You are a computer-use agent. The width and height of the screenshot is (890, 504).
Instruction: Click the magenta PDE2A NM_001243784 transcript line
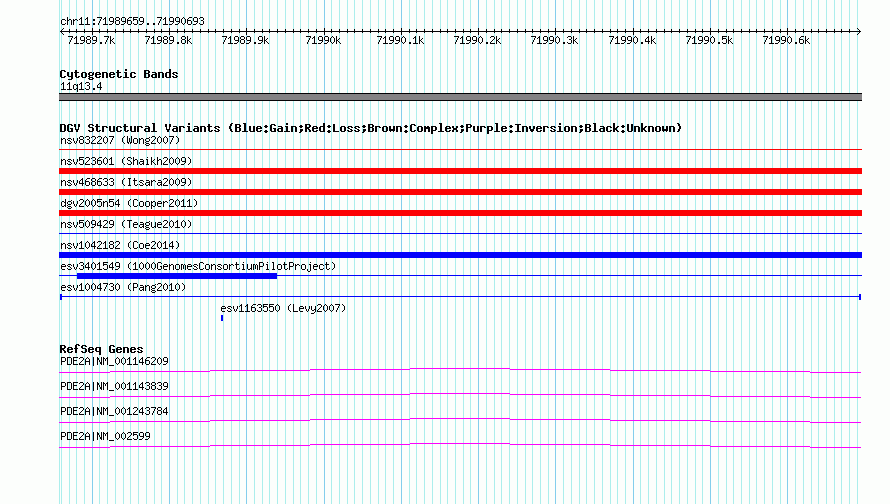[x=460, y=421]
